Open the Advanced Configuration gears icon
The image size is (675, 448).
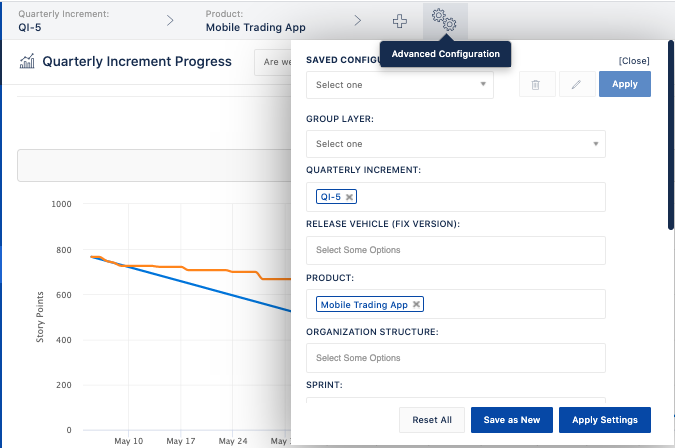coord(445,21)
